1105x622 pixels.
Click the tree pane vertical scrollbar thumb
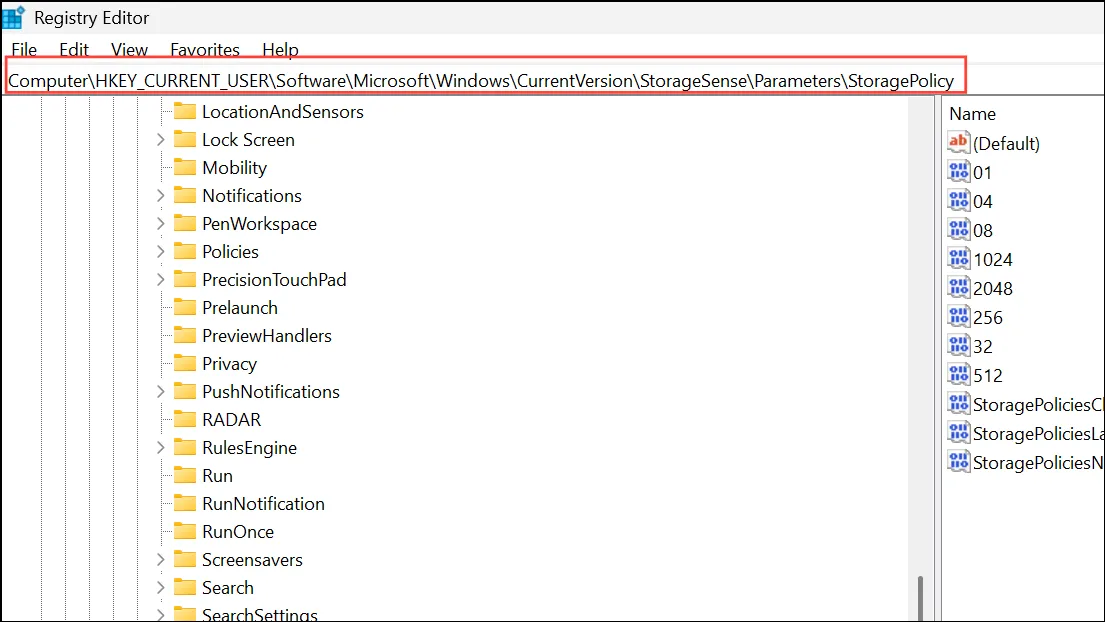[920, 599]
